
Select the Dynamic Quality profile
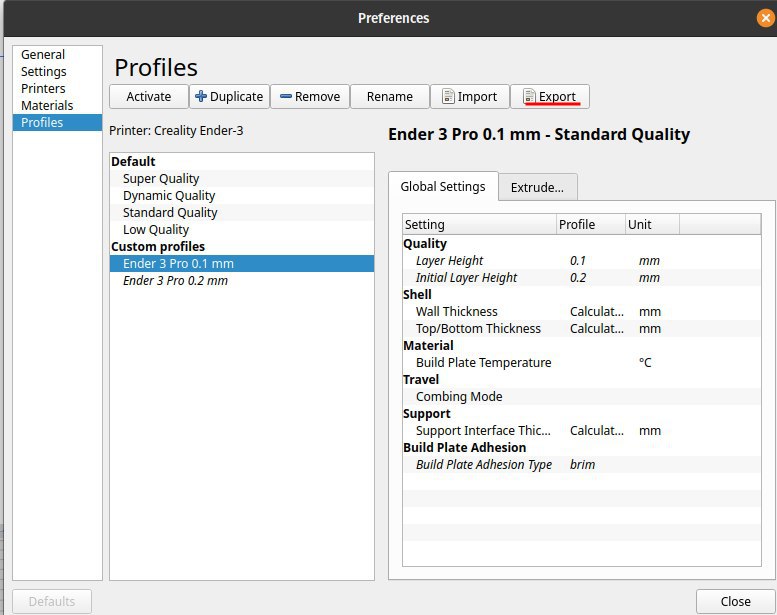[x=242, y=195]
